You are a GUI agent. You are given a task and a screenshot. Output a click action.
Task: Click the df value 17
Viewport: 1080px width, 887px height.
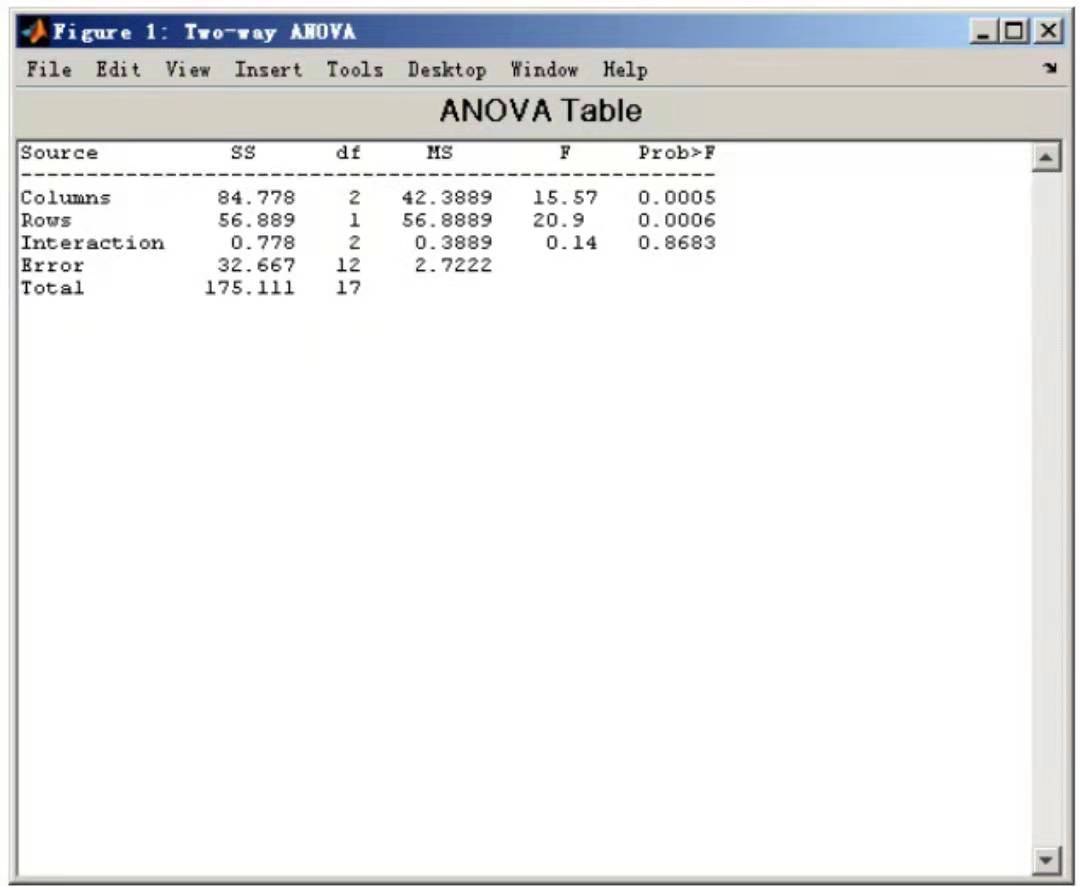tap(349, 288)
